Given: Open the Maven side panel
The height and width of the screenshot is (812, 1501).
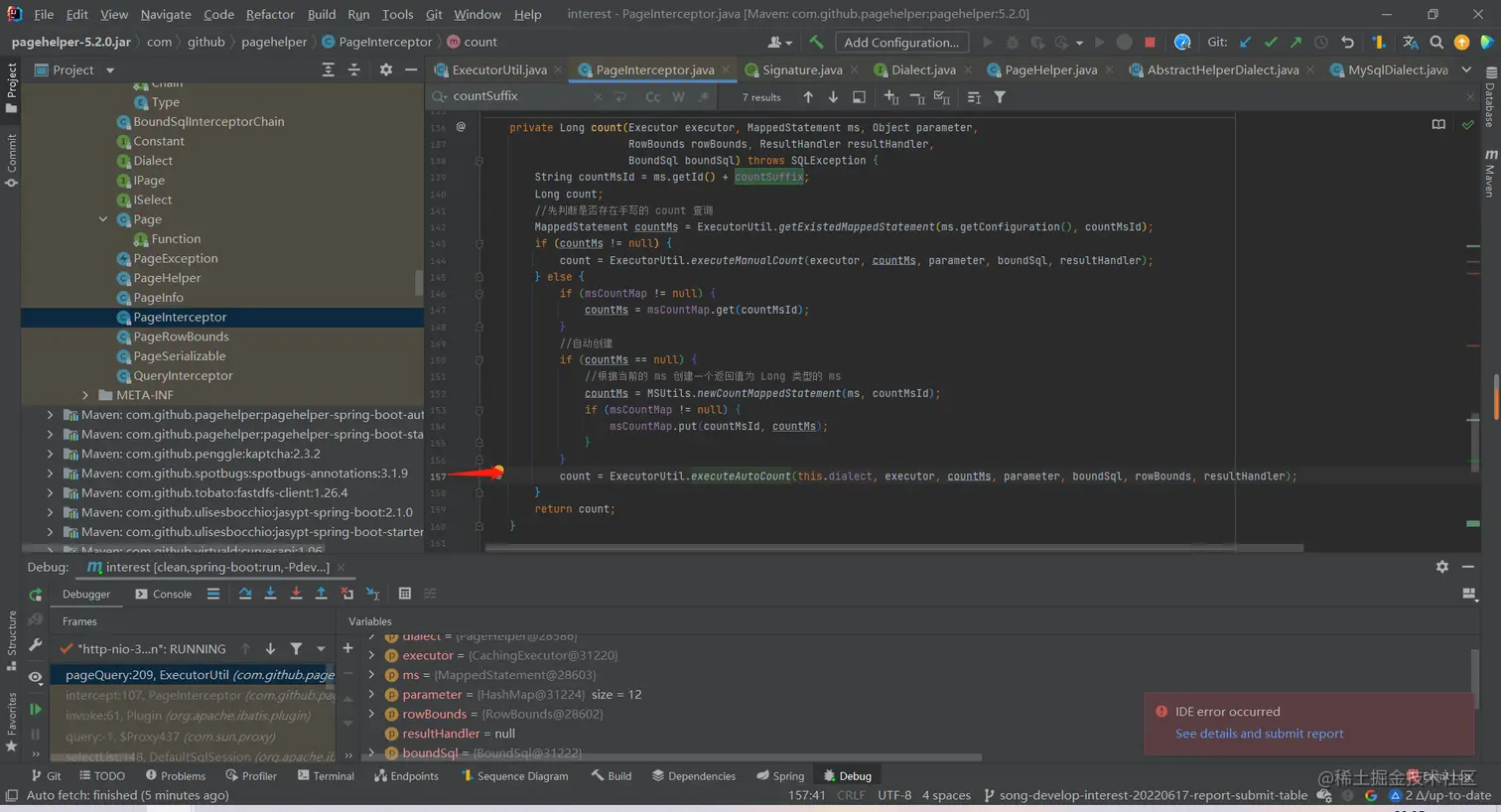Looking at the screenshot, I should pos(1490,174).
